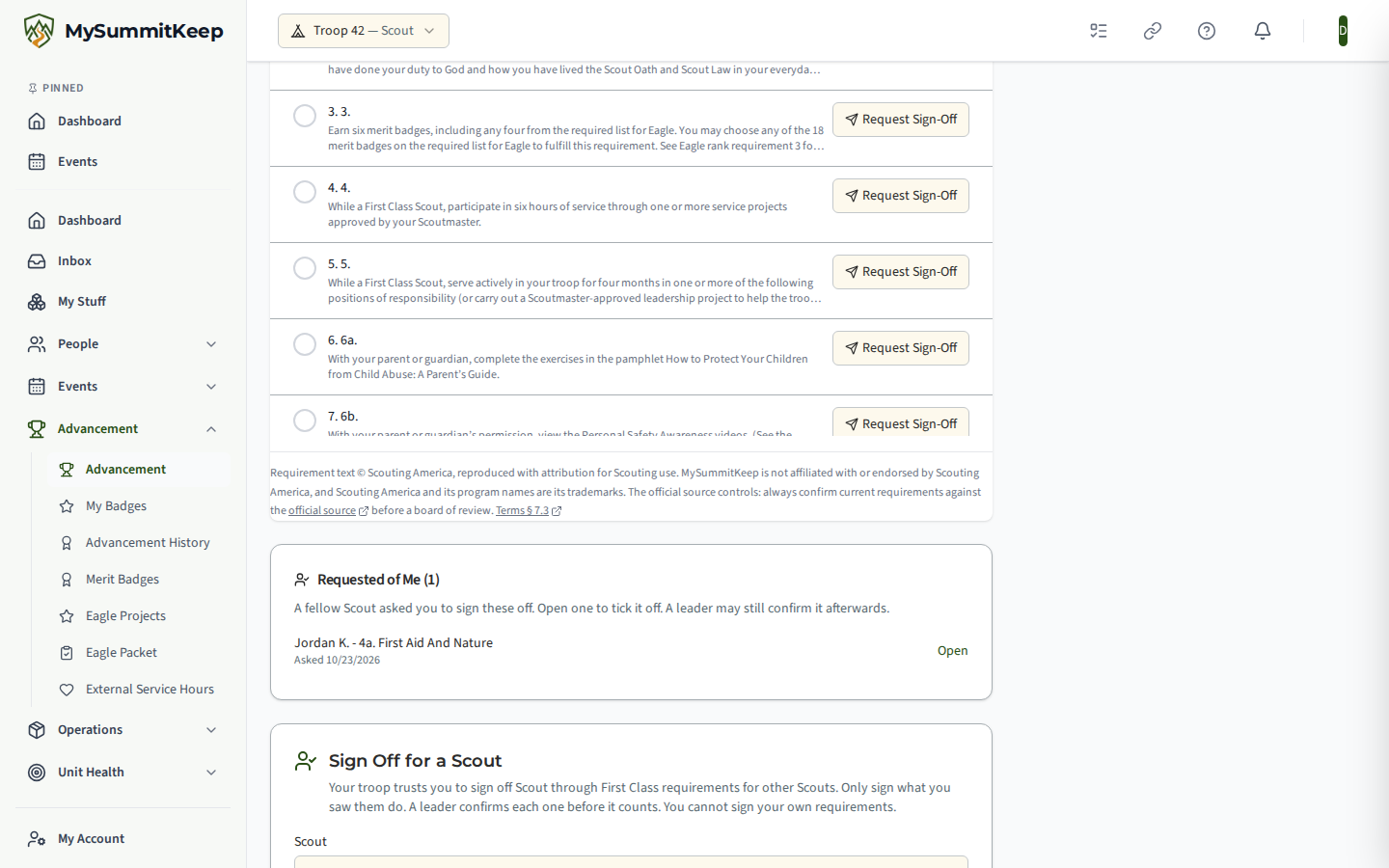Viewport: 1389px width, 868px height.
Task: Open Advancement History page
Action: click(139, 542)
